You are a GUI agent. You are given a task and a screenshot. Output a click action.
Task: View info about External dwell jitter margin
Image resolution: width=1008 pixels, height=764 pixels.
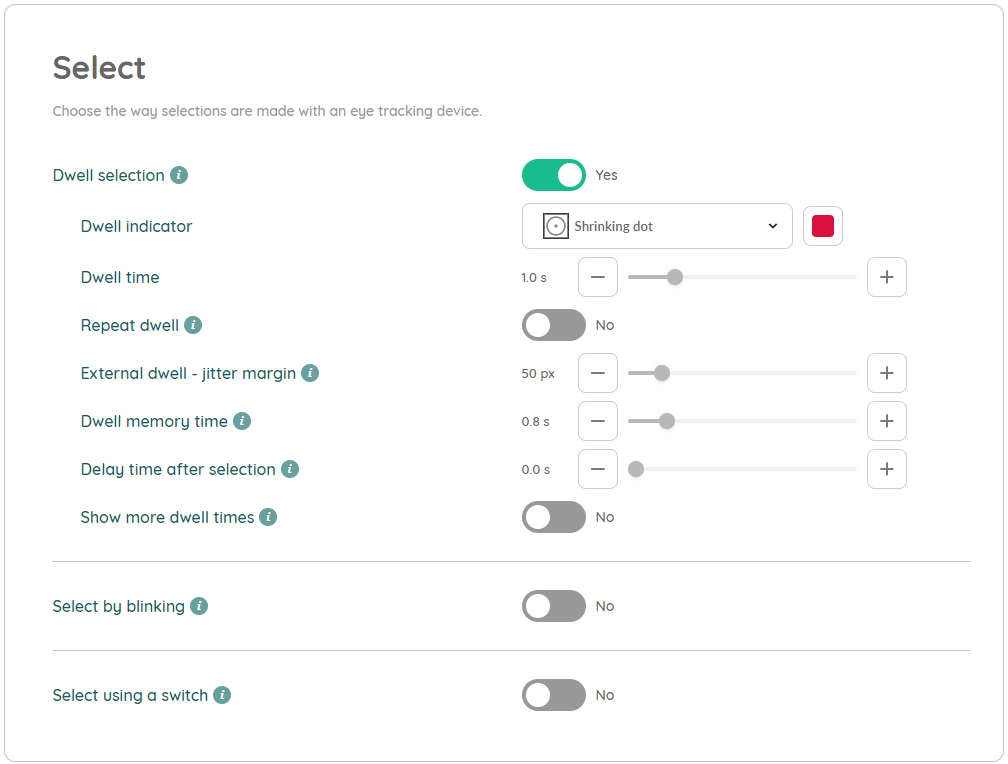(x=310, y=372)
